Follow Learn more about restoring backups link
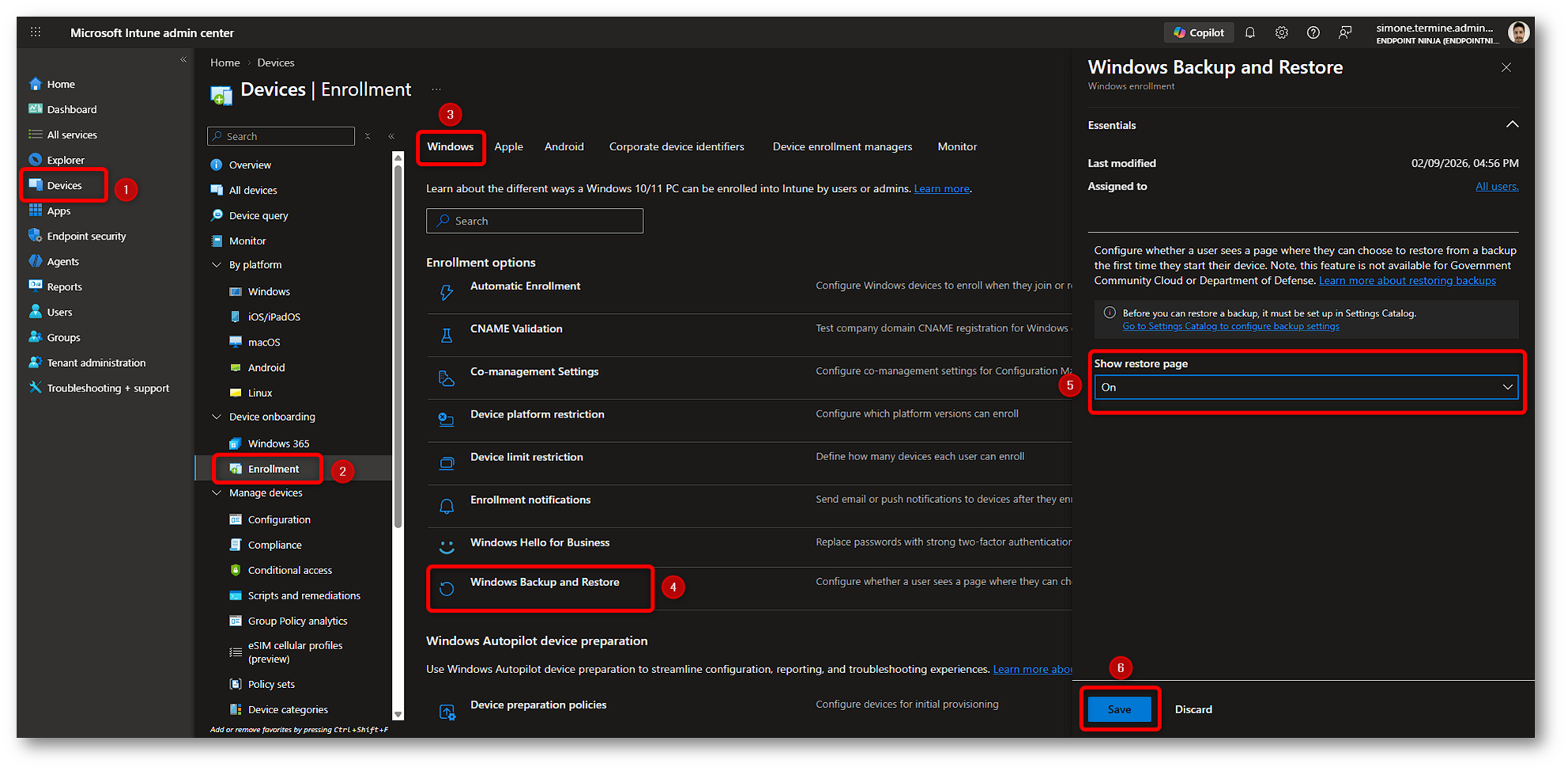Screen dimensions: 1568x771 click(x=1407, y=280)
